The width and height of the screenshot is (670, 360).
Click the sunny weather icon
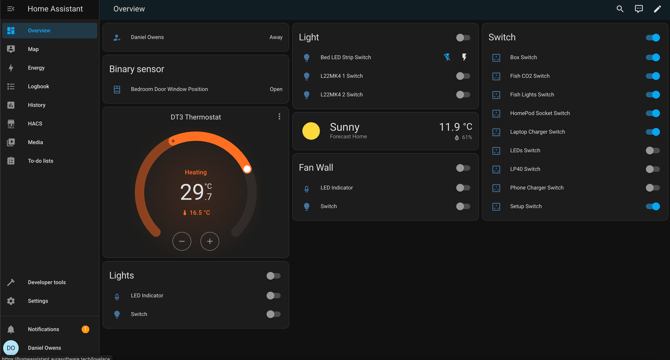click(x=311, y=131)
